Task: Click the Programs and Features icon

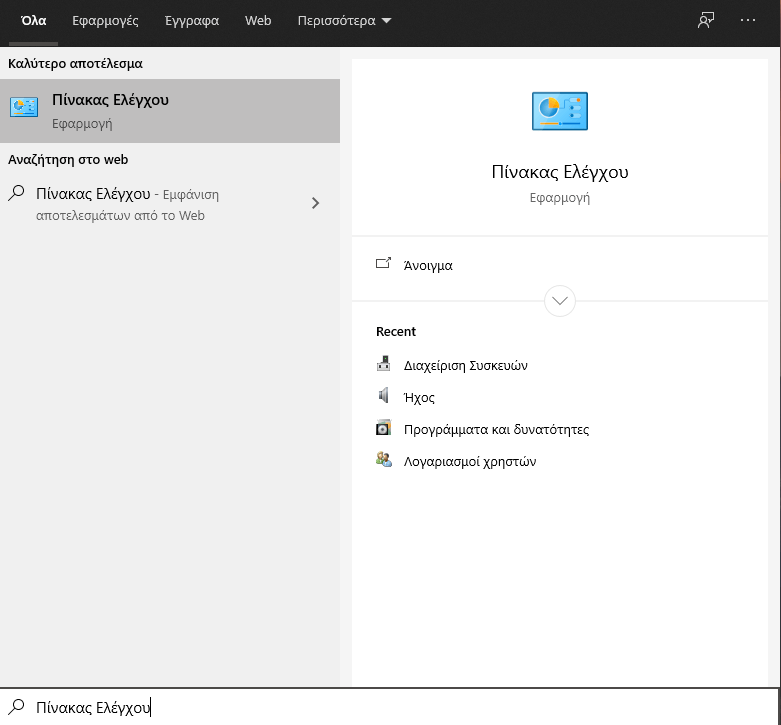Action: coord(384,429)
